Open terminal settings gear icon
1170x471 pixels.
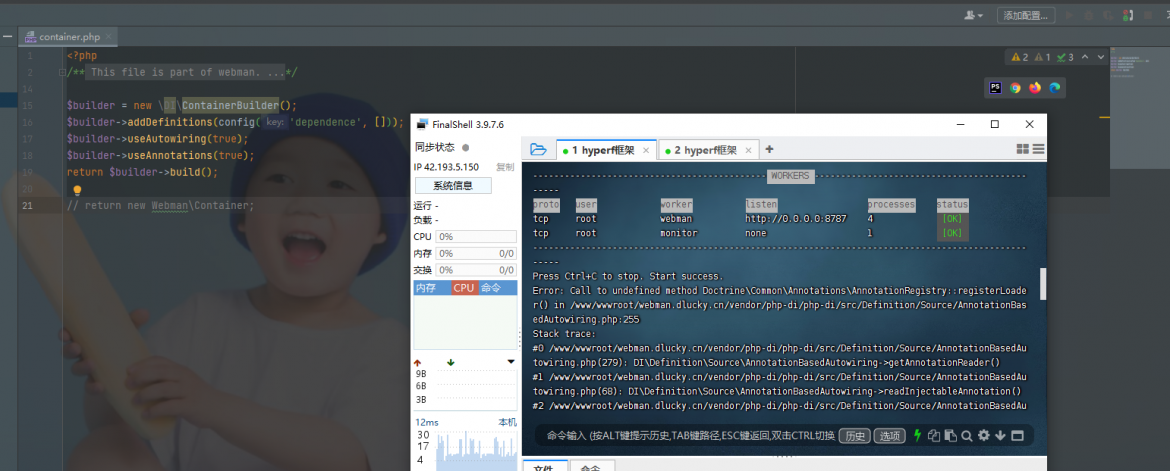click(983, 436)
